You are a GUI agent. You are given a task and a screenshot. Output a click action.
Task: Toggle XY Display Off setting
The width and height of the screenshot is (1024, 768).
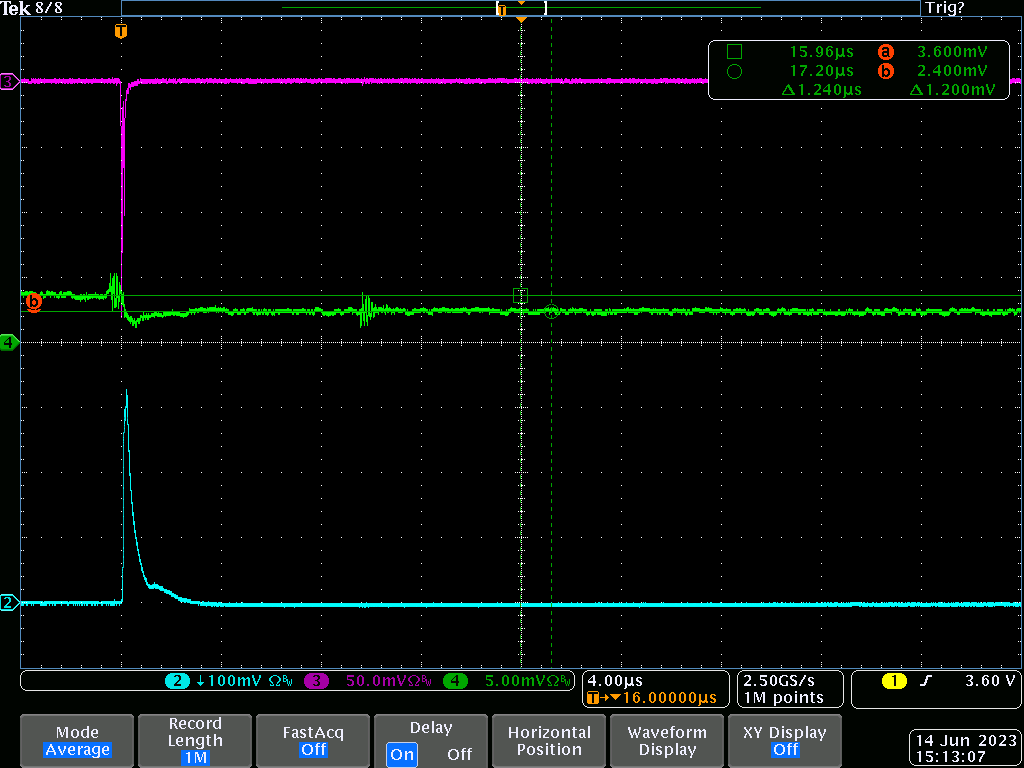[785, 740]
